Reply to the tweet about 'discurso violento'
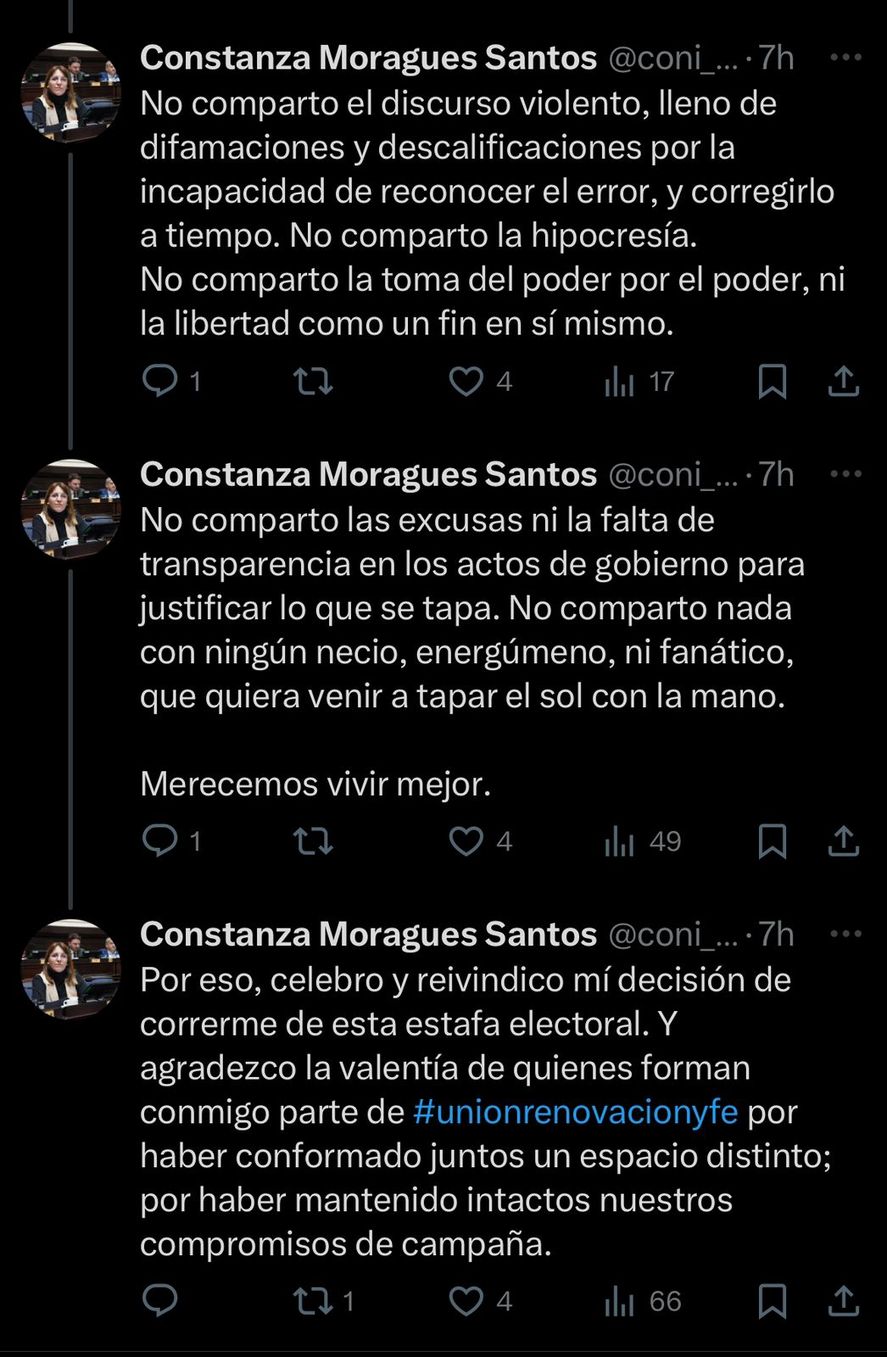The width and height of the screenshot is (887, 1357). (160, 381)
